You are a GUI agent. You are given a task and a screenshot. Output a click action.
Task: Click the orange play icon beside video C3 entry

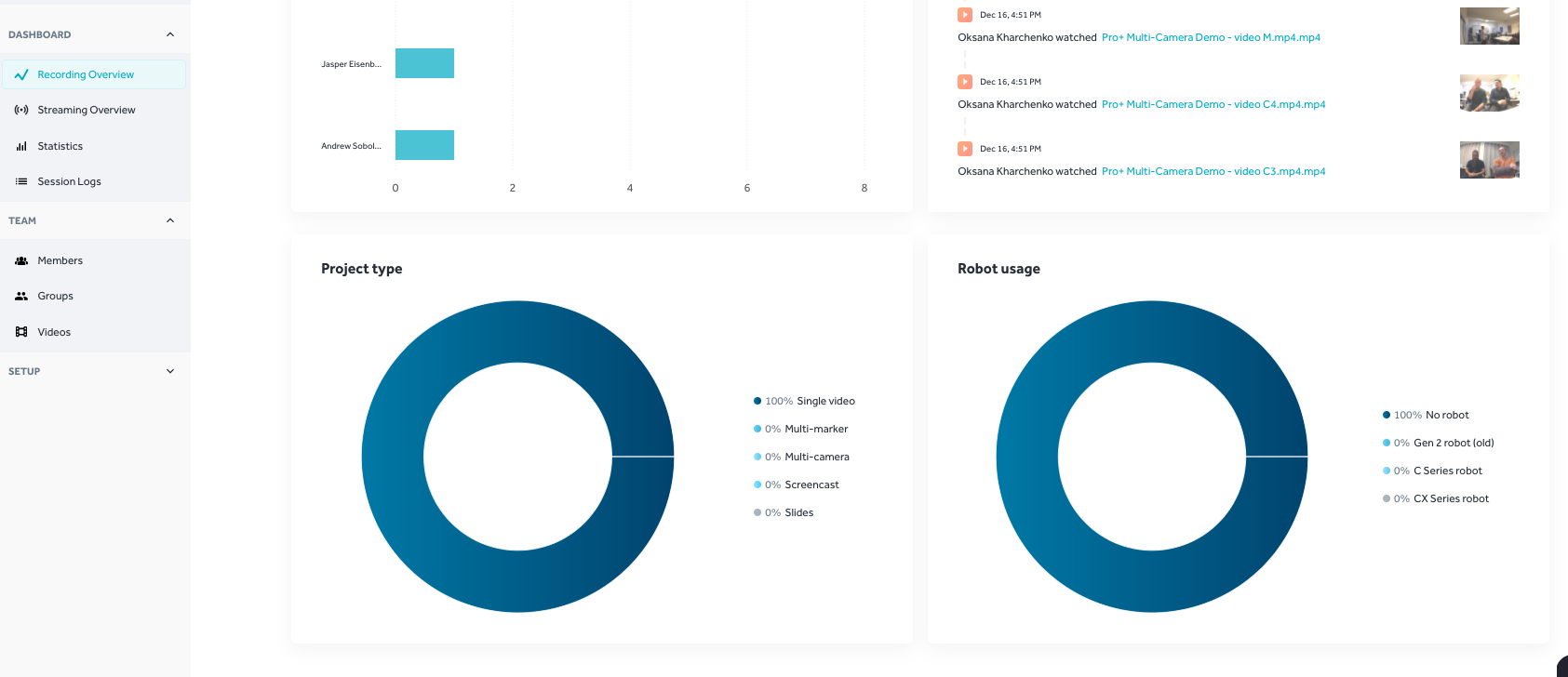[x=965, y=149]
